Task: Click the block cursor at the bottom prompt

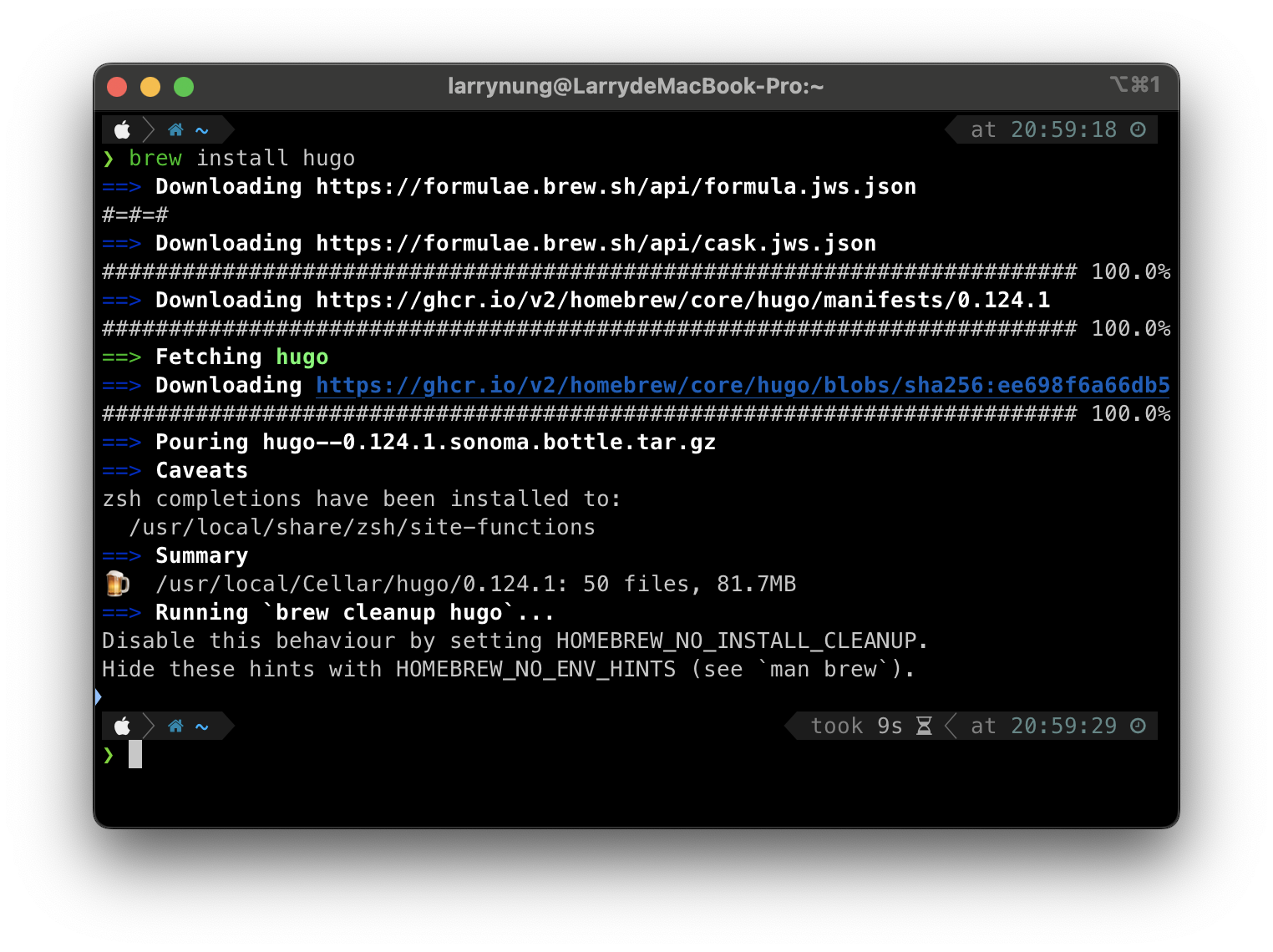Action: [135, 754]
